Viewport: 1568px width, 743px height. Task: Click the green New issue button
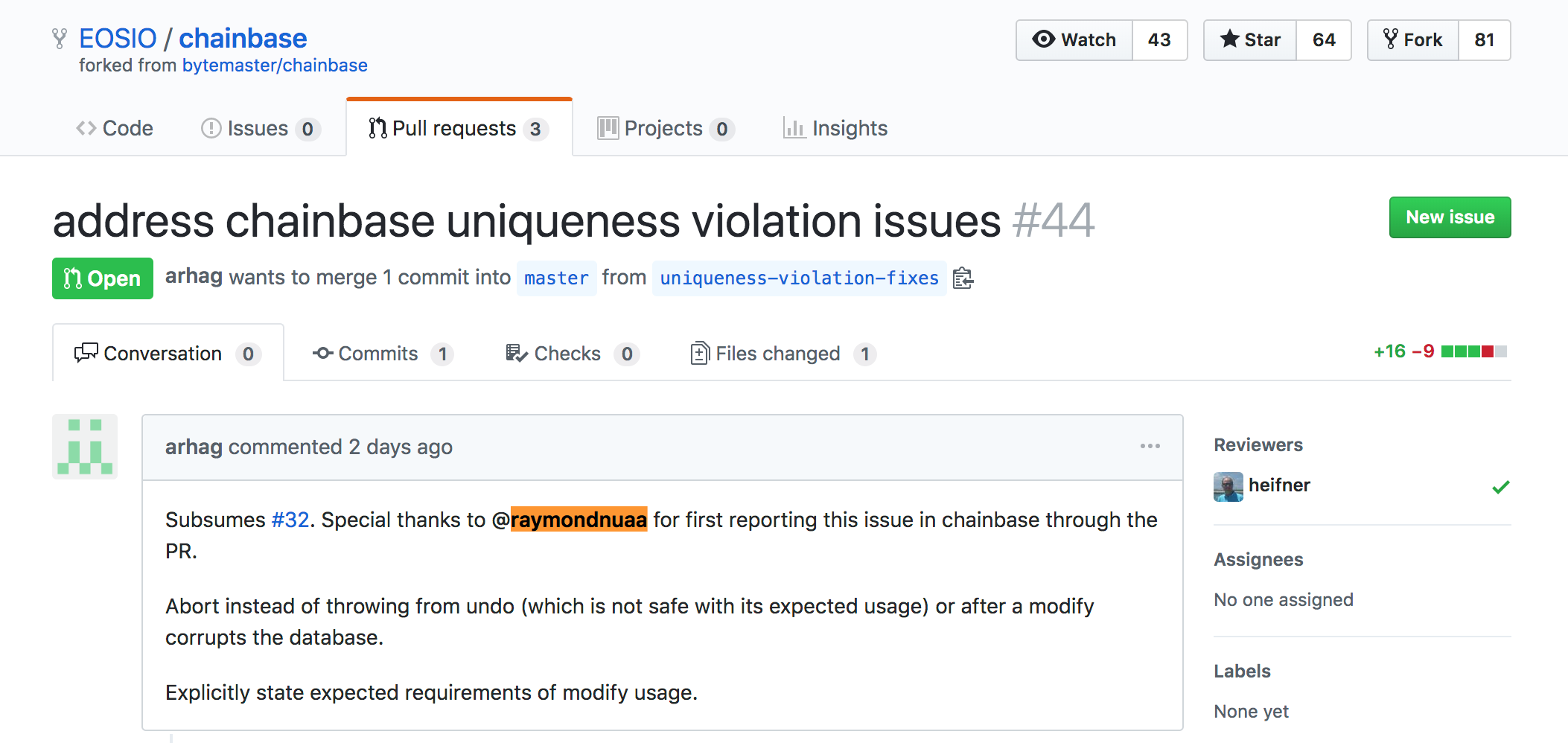(1450, 217)
